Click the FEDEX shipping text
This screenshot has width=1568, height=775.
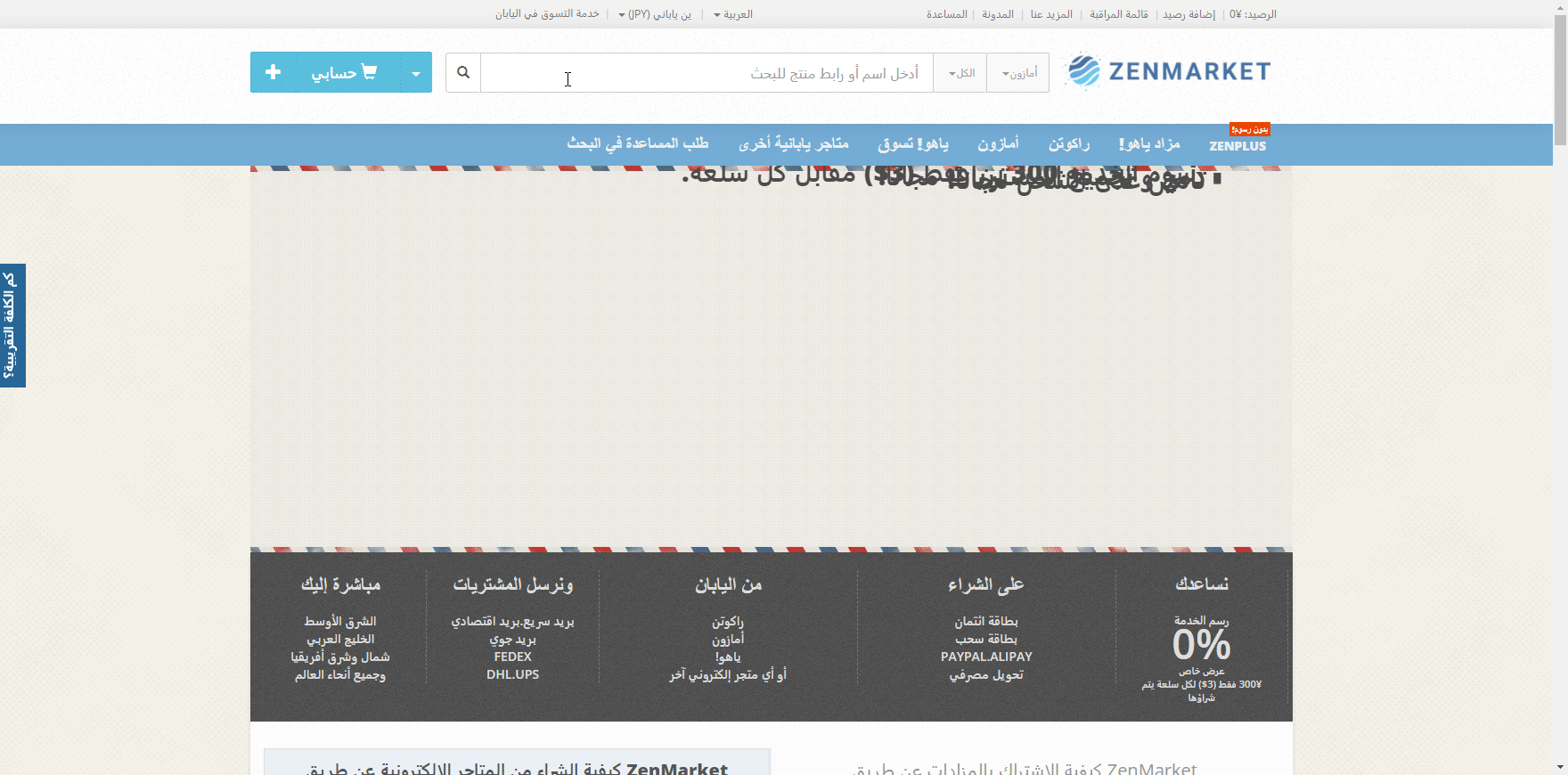coord(512,657)
